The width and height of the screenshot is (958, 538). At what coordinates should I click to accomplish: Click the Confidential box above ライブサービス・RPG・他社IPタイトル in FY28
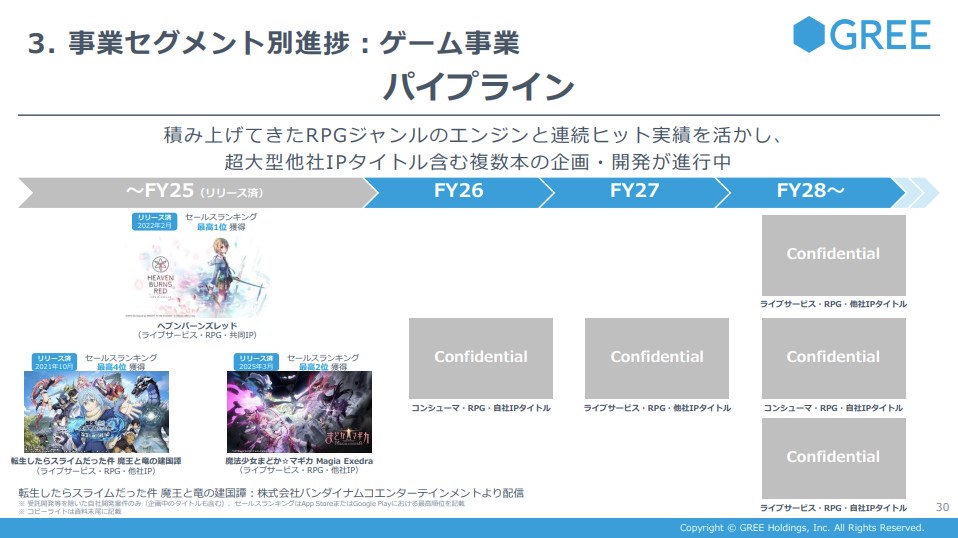click(x=833, y=255)
